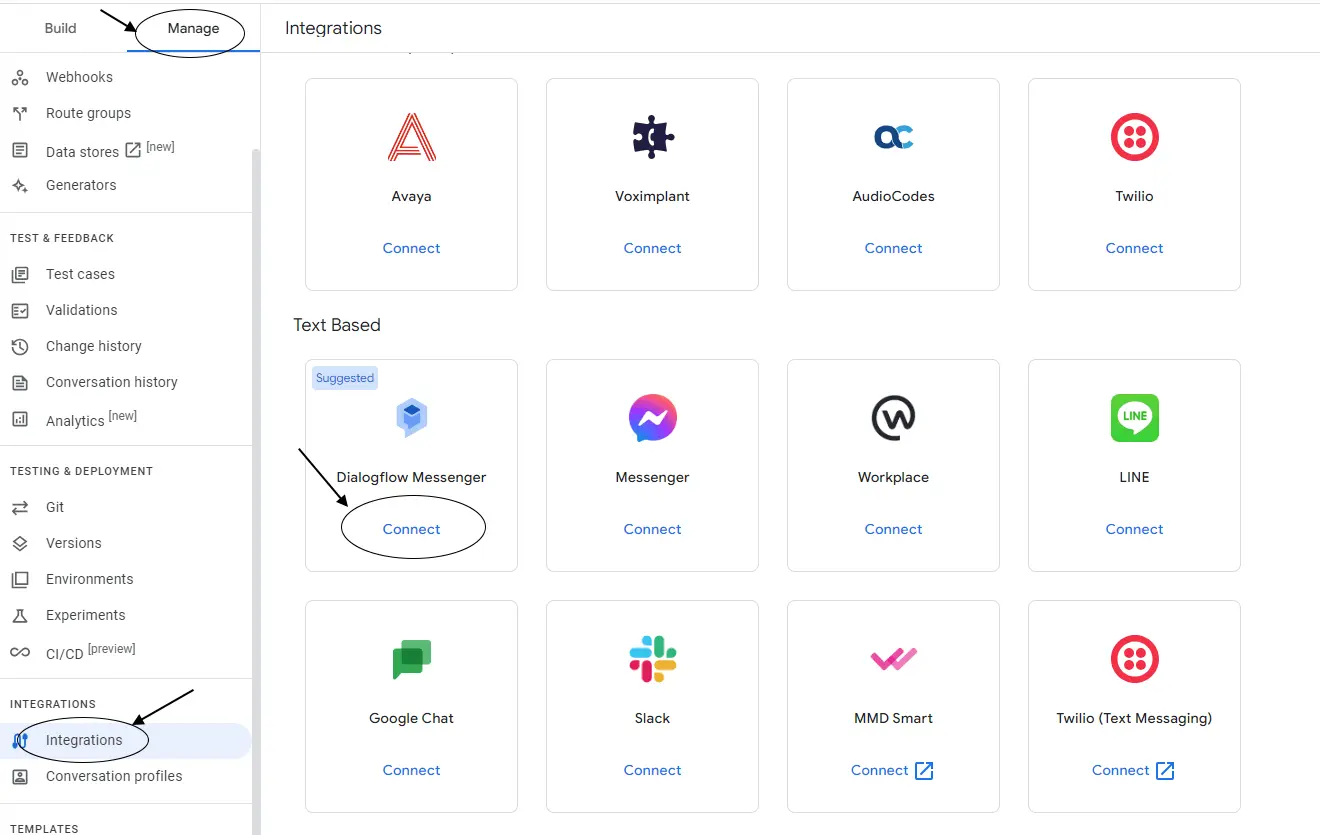Click the MMD Smart logo
Screen dimensions: 1320x835
pyautogui.click(x=893, y=659)
